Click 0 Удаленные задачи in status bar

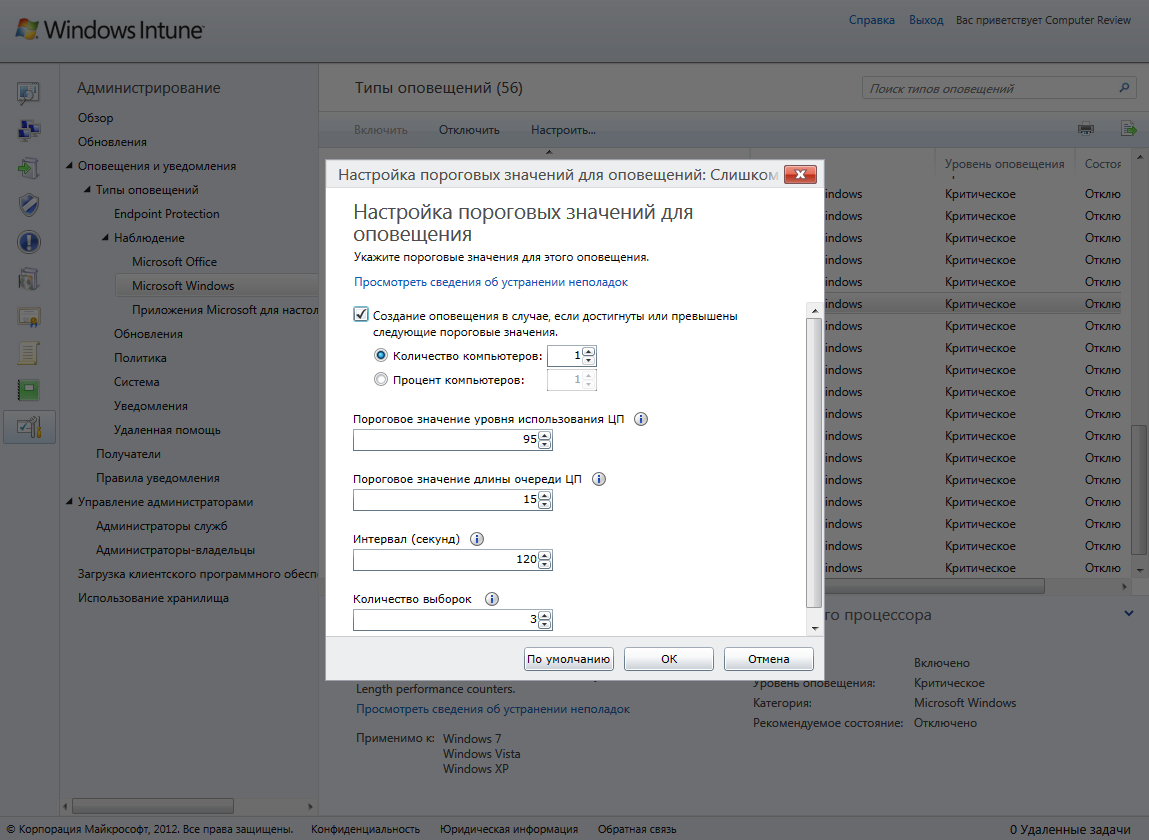click(x=1070, y=829)
